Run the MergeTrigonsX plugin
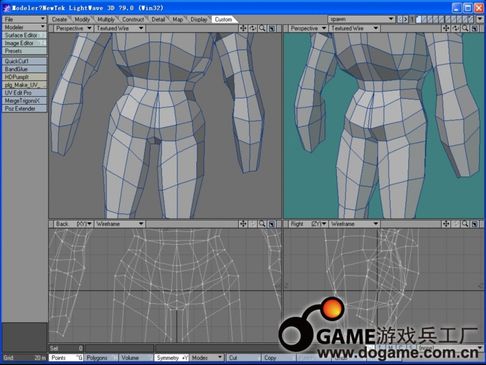 [24, 101]
